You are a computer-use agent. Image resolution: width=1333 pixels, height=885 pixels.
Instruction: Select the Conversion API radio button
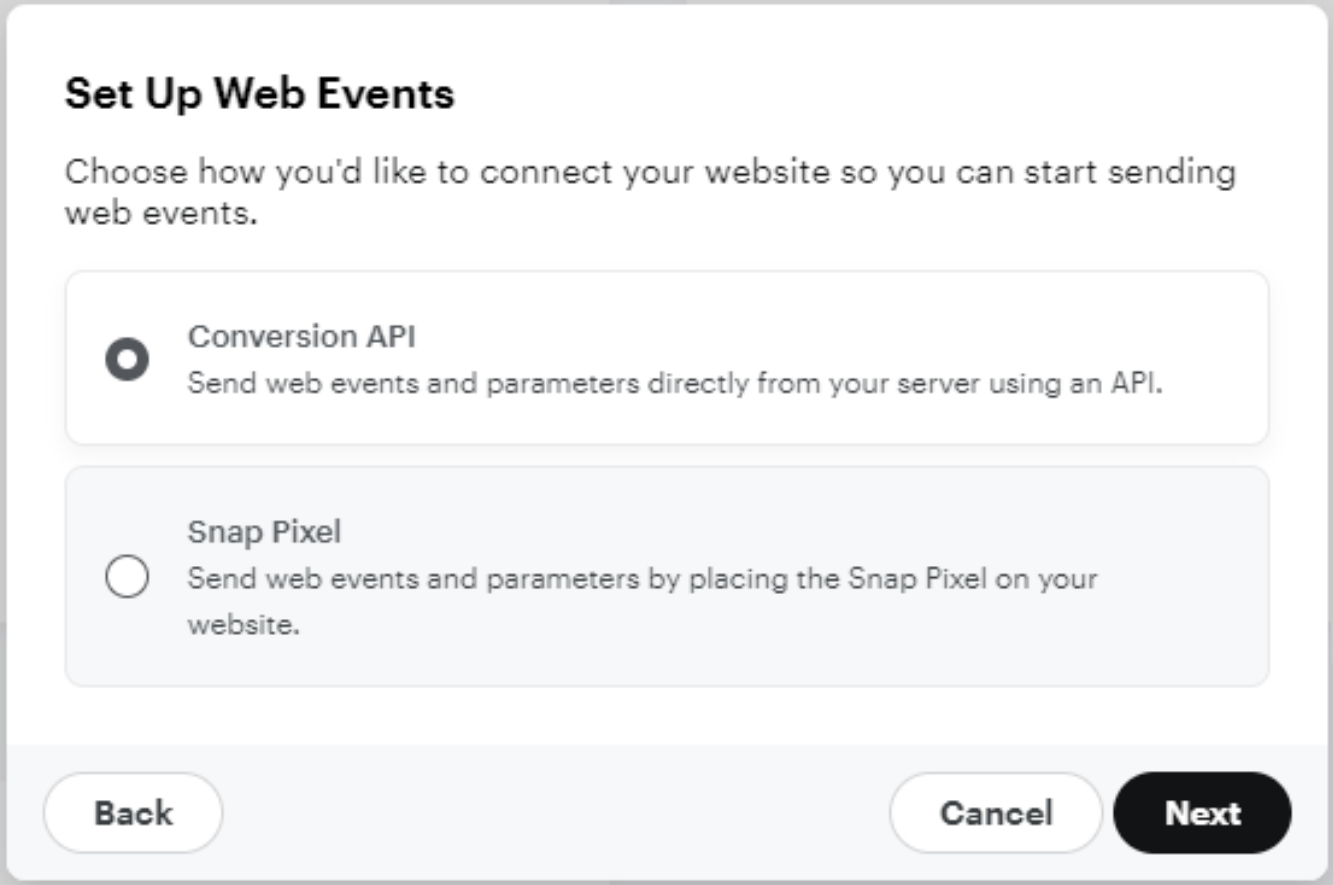pos(127,359)
